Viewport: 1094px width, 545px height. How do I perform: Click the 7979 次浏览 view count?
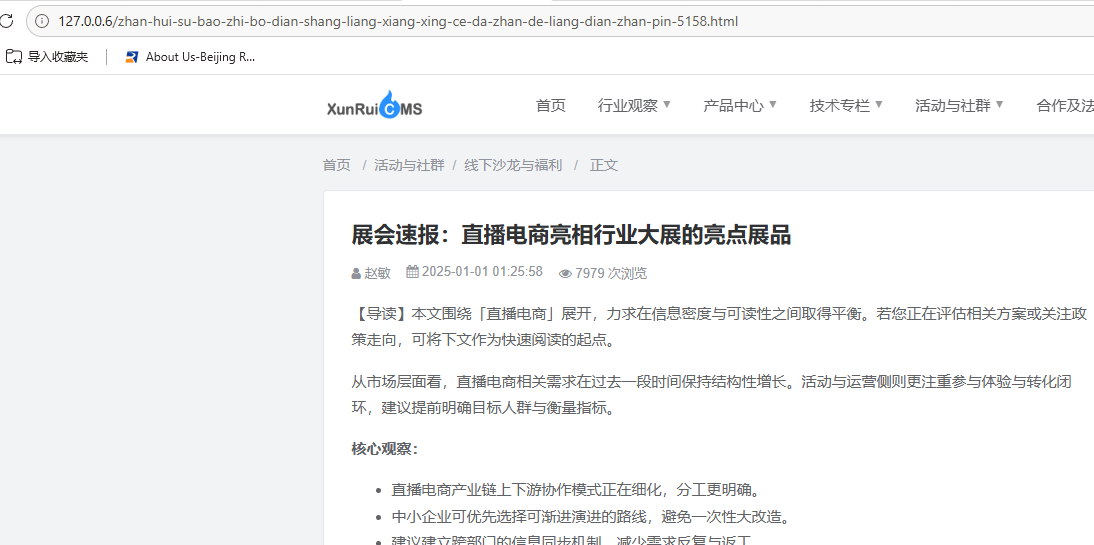[610, 273]
